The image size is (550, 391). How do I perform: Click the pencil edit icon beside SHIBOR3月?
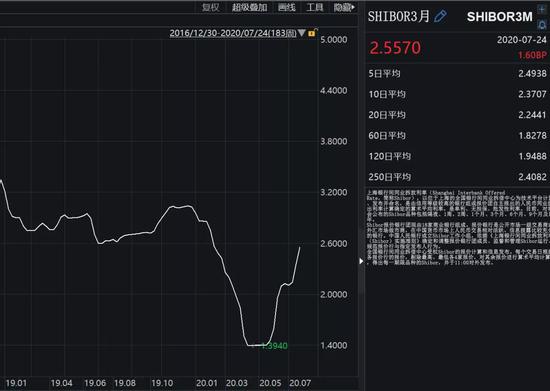click(x=440, y=16)
